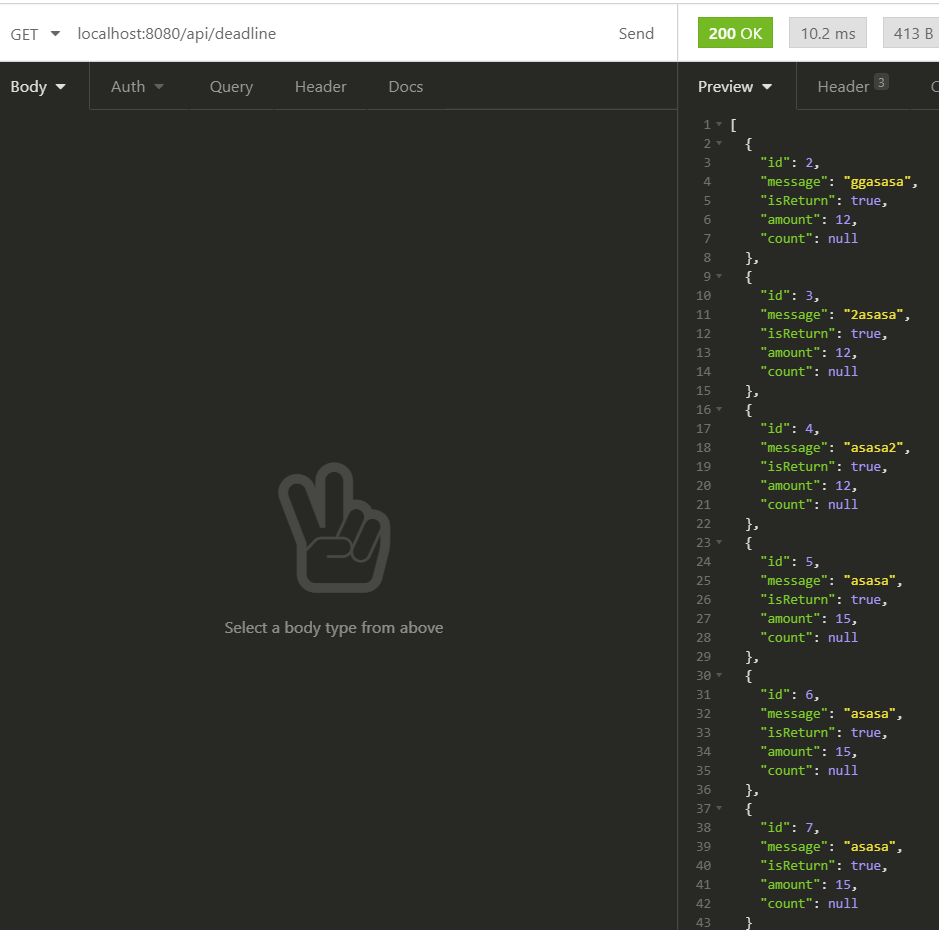939x930 pixels.
Task: Open the Body type dropdown
Action: click(38, 87)
